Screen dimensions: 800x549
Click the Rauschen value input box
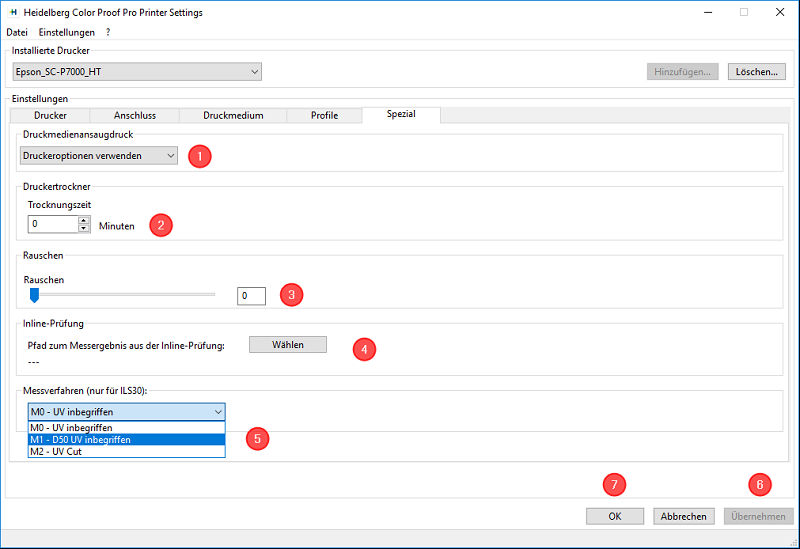[x=251, y=296]
